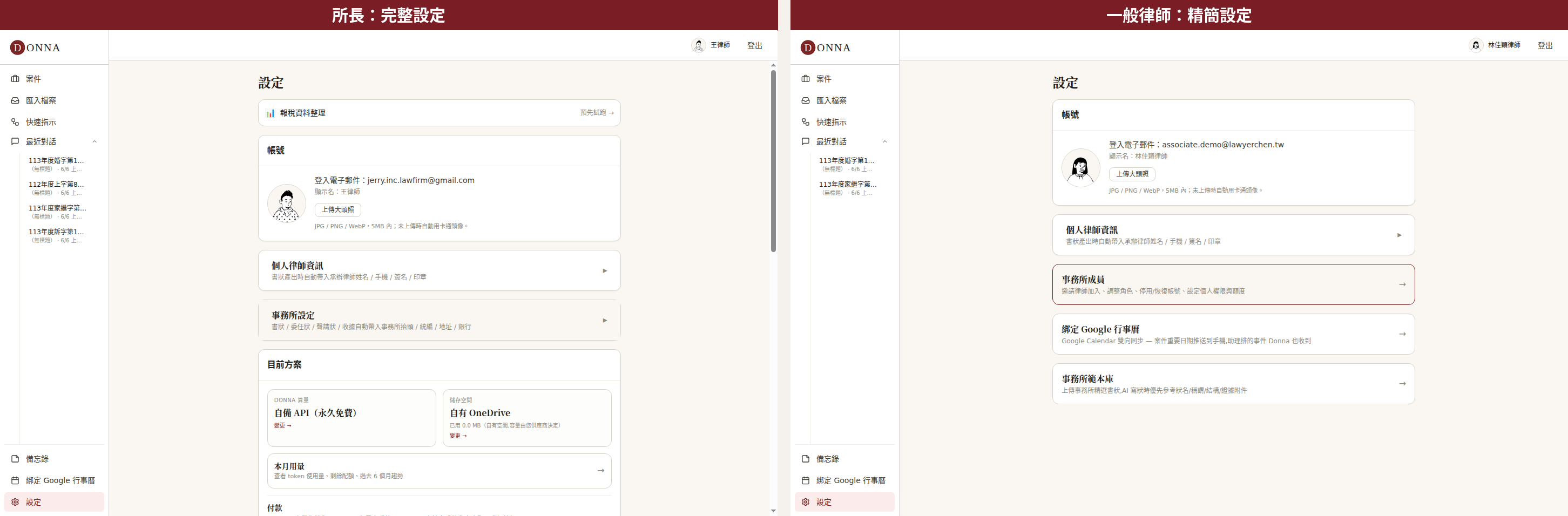Click the bar chart icon for 報稅資料整理

tap(271, 113)
